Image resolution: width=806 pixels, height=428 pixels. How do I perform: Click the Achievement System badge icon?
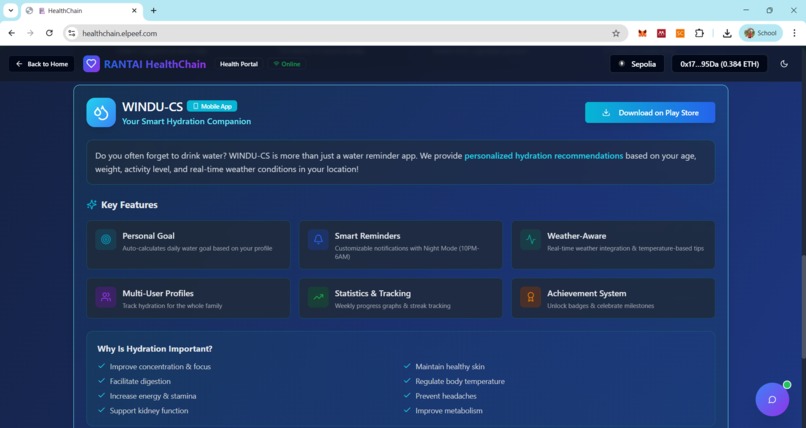[x=530, y=297]
